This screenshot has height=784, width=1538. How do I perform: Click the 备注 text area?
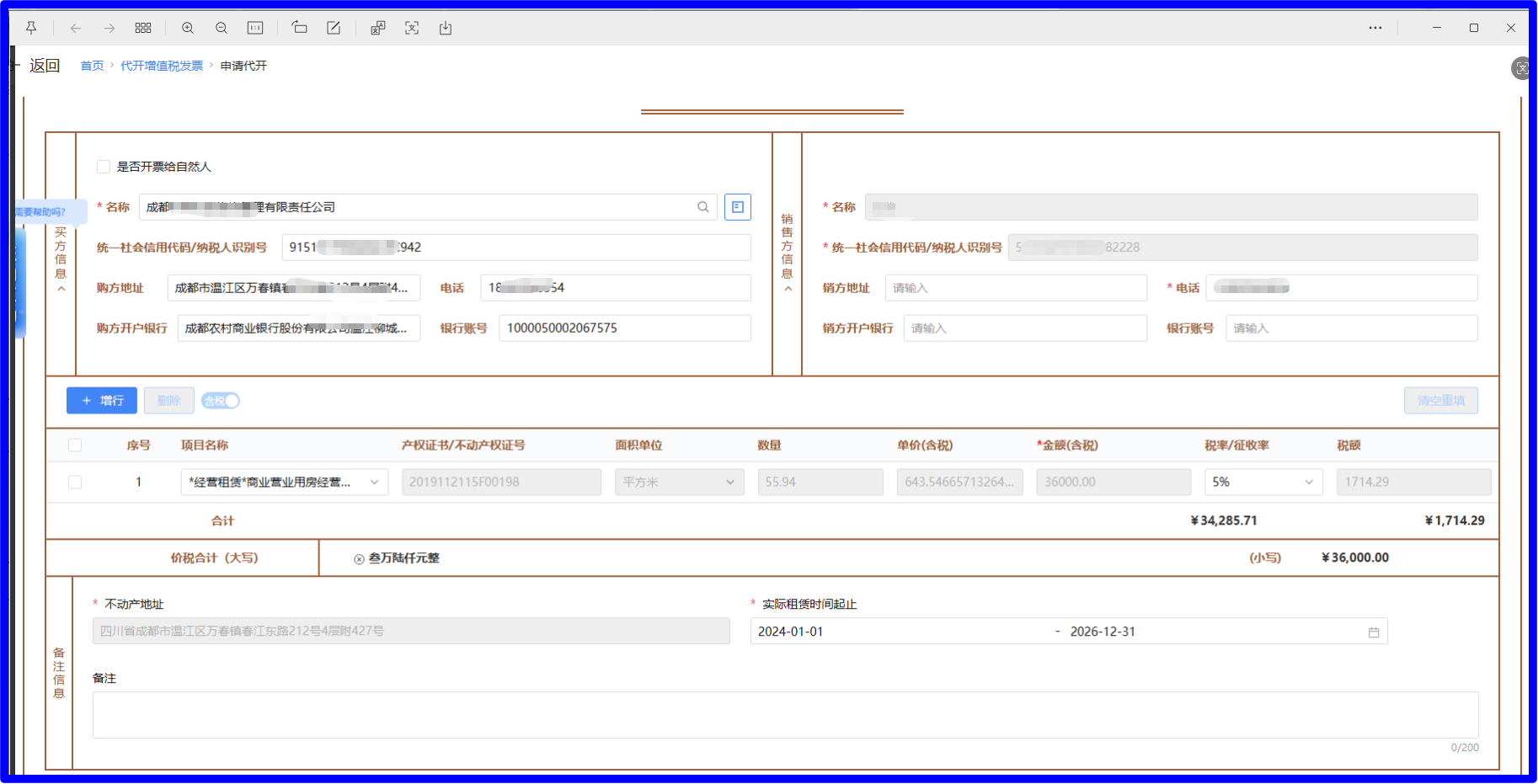785,715
